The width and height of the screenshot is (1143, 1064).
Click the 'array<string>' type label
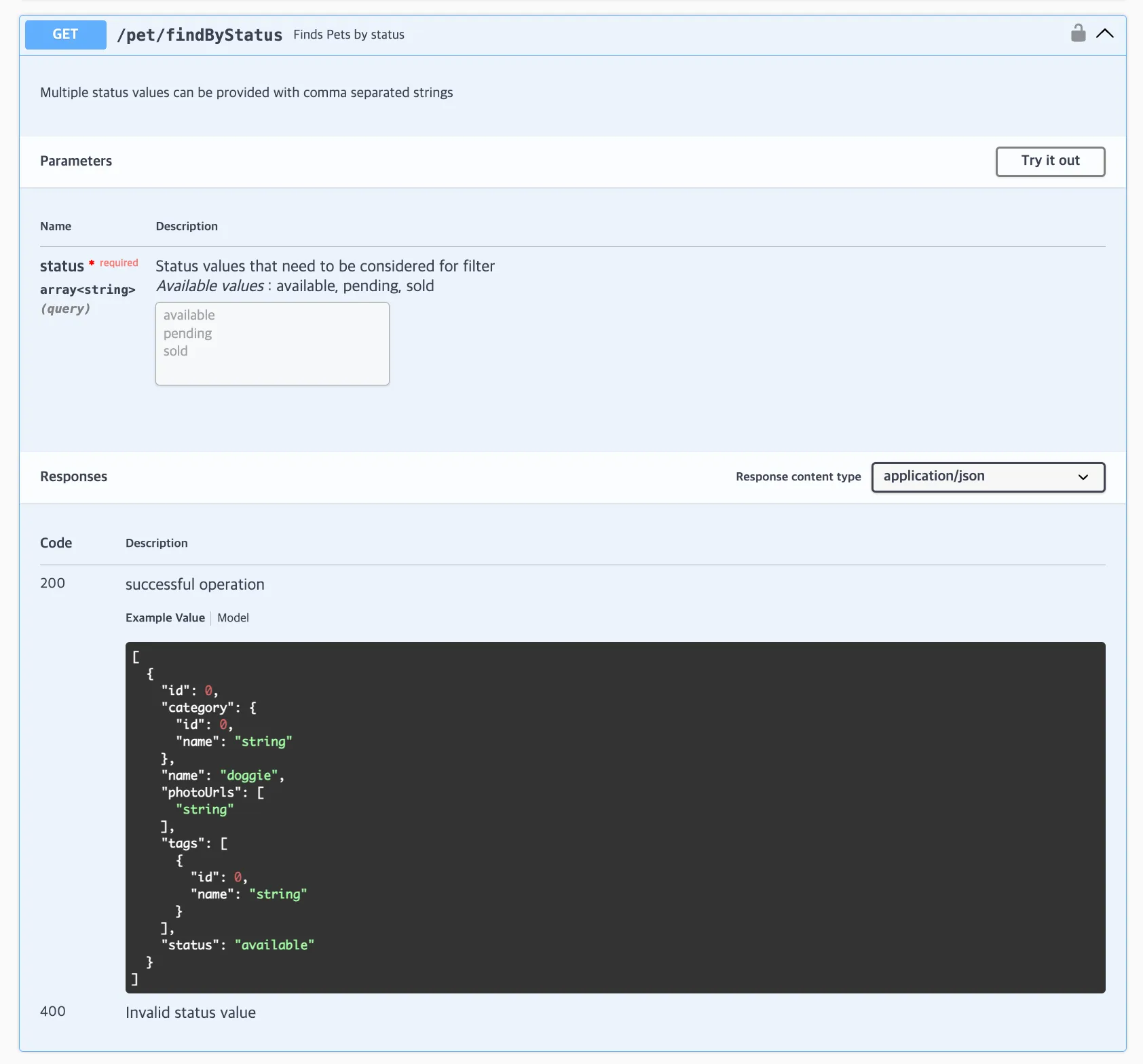tap(88, 290)
